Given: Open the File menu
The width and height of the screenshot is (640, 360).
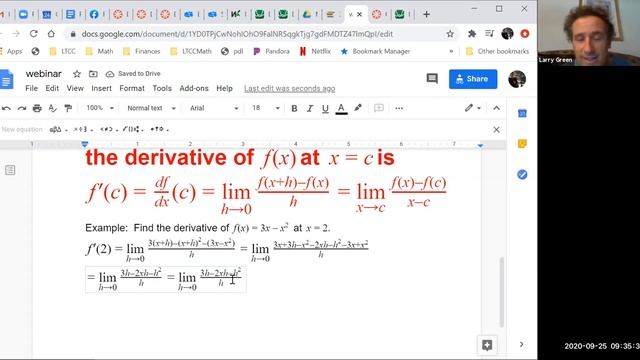Looking at the screenshot, I should (31, 88).
